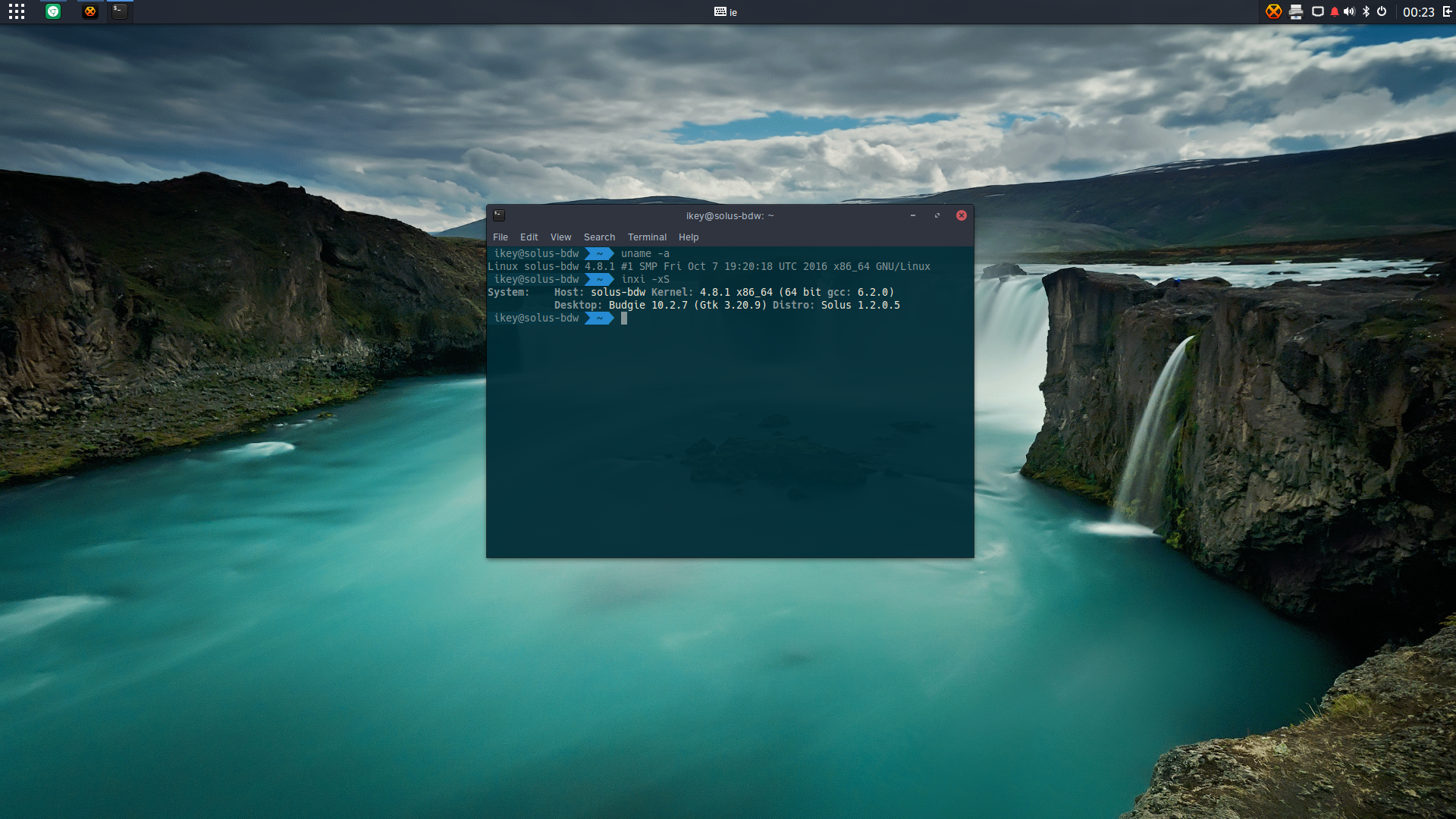
Task: Click the HexChat tray icon
Action: pos(1273,11)
